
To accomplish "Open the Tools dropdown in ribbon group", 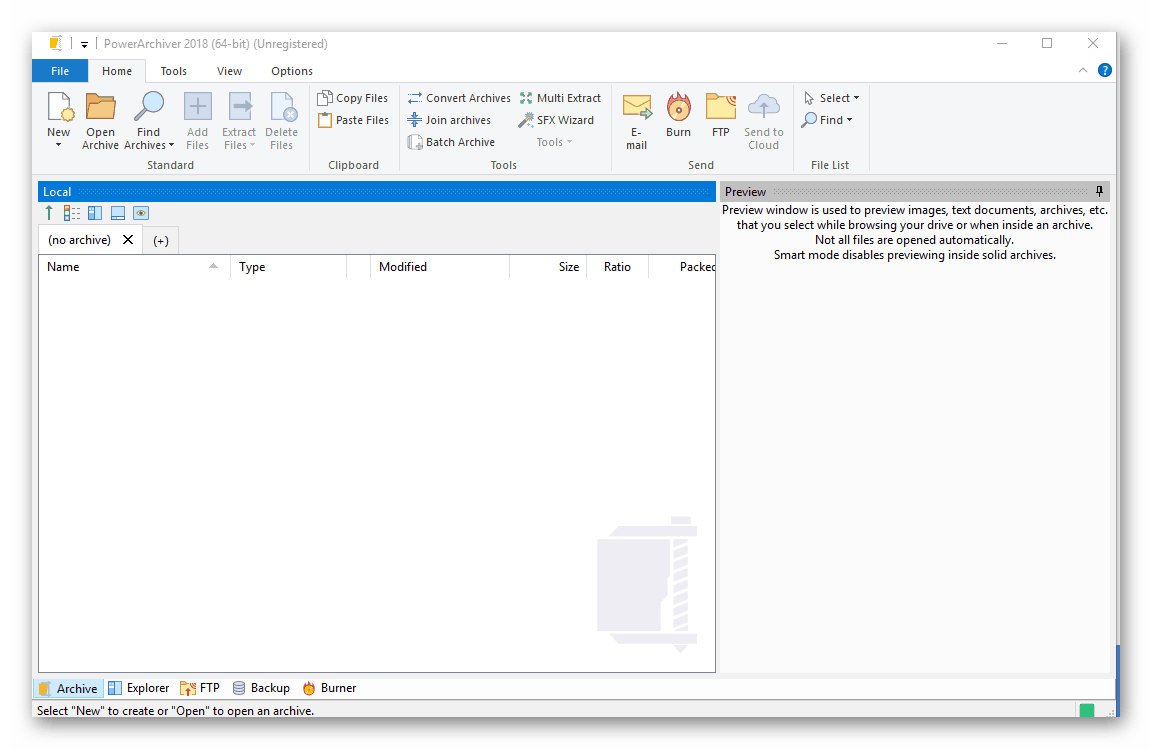I will 554,142.
